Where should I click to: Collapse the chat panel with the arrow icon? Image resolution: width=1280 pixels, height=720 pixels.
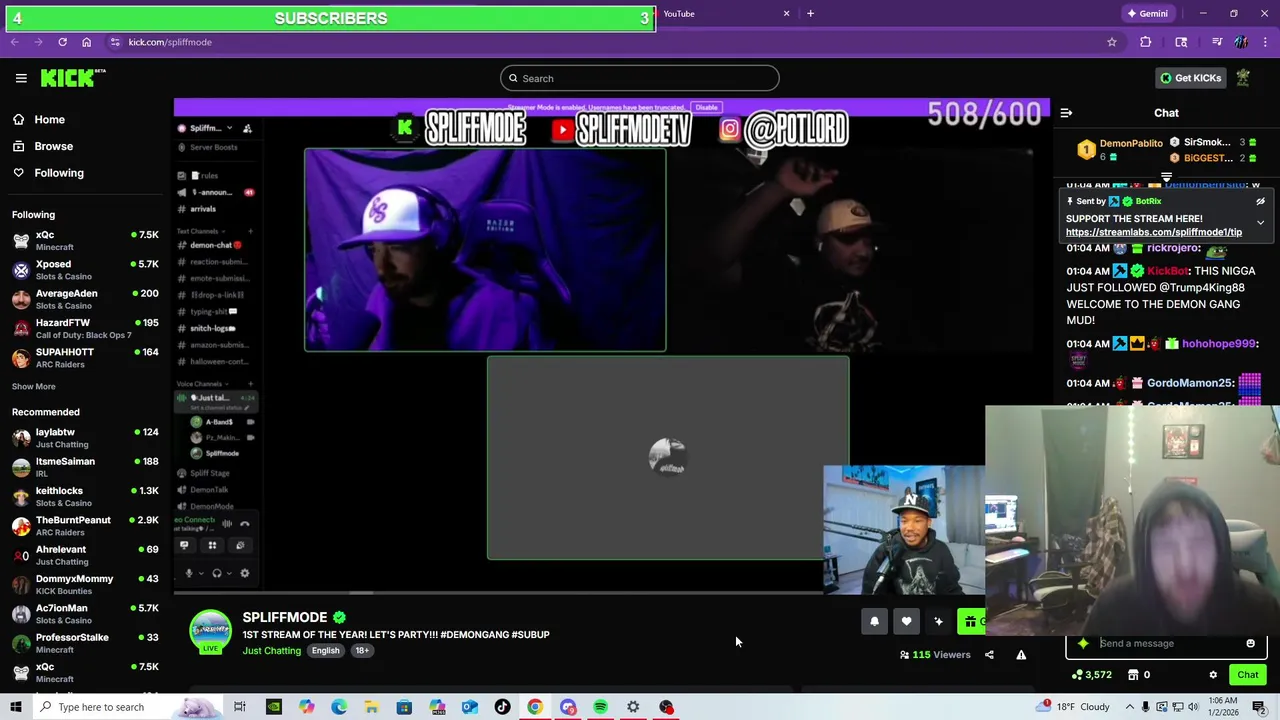click(x=1066, y=113)
